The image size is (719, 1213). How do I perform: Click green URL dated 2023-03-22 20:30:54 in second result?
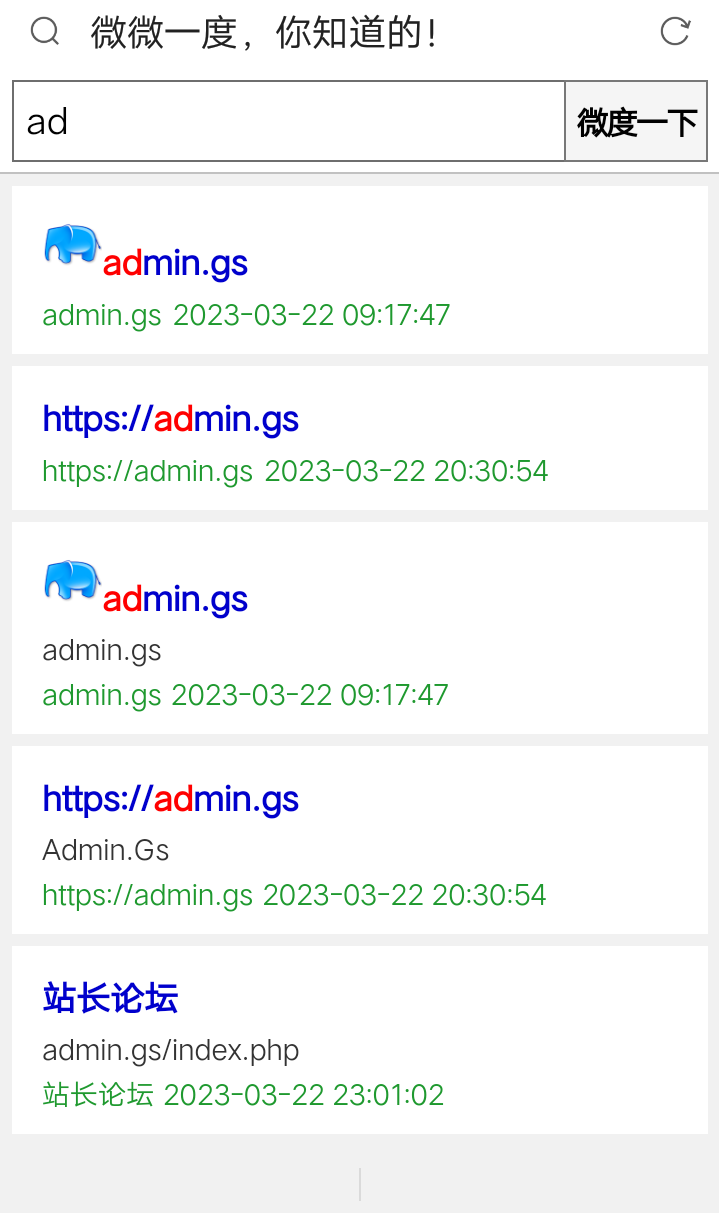pyautogui.click(x=296, y=471)
